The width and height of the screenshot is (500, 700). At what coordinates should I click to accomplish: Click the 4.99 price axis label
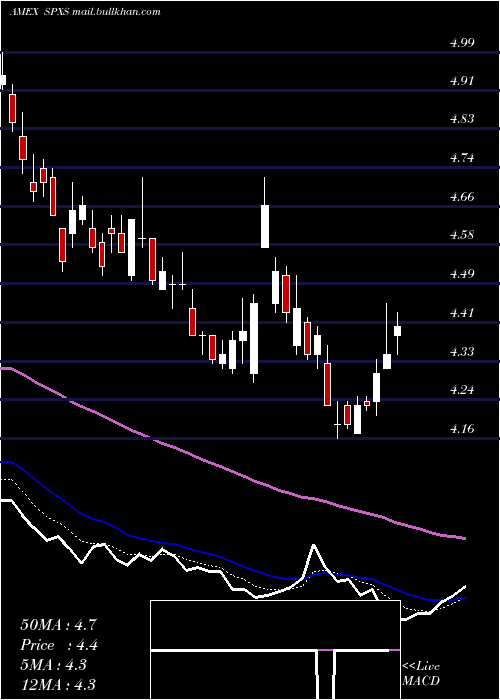click(462, 43)
